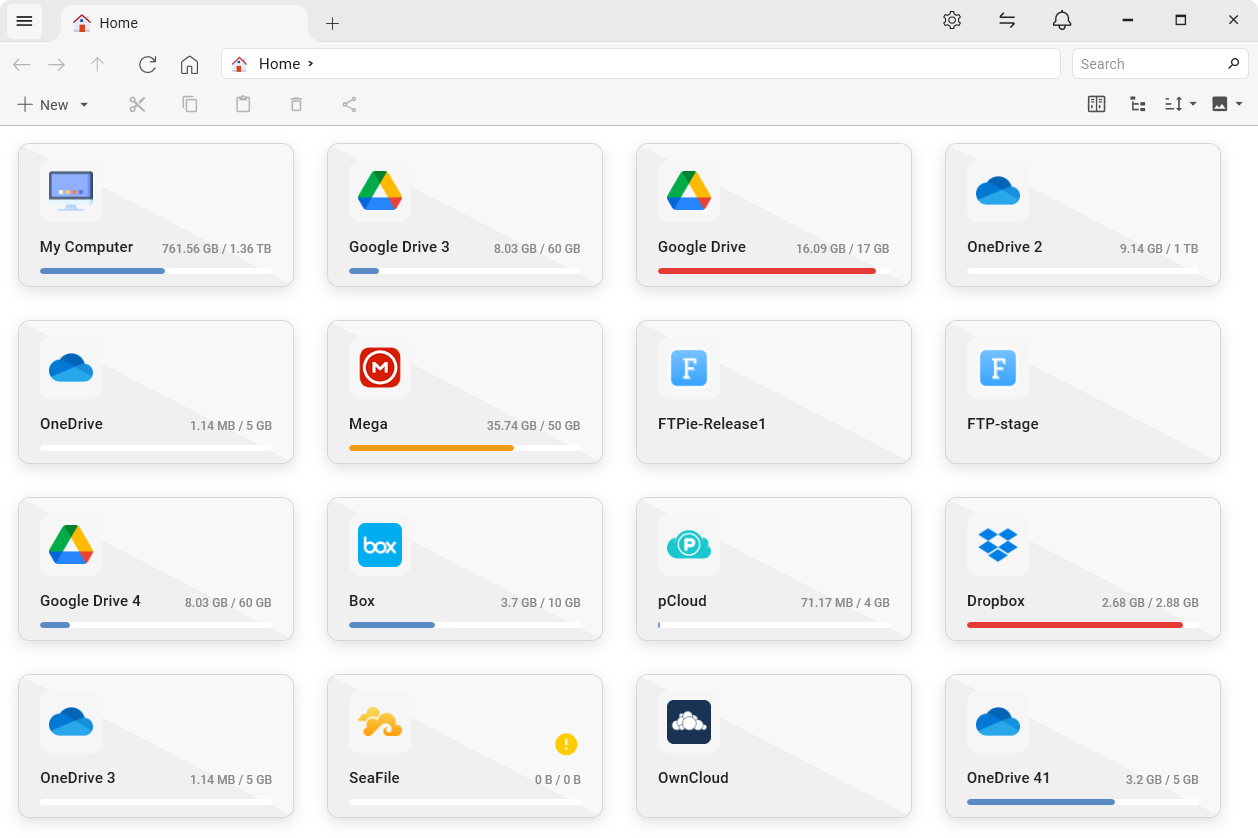Click the refresh button
The width and height of the screenshot is (1258, 838).
[x=147, y=64]
